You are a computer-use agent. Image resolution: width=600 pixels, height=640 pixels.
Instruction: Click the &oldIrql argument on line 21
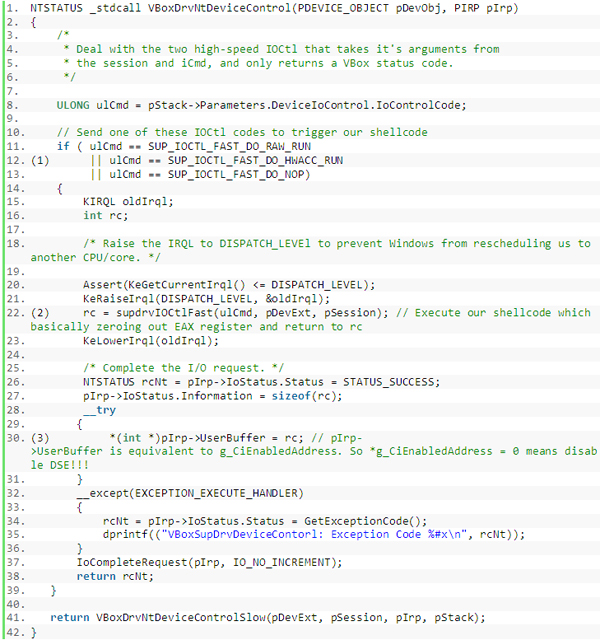tap(291, 299)
